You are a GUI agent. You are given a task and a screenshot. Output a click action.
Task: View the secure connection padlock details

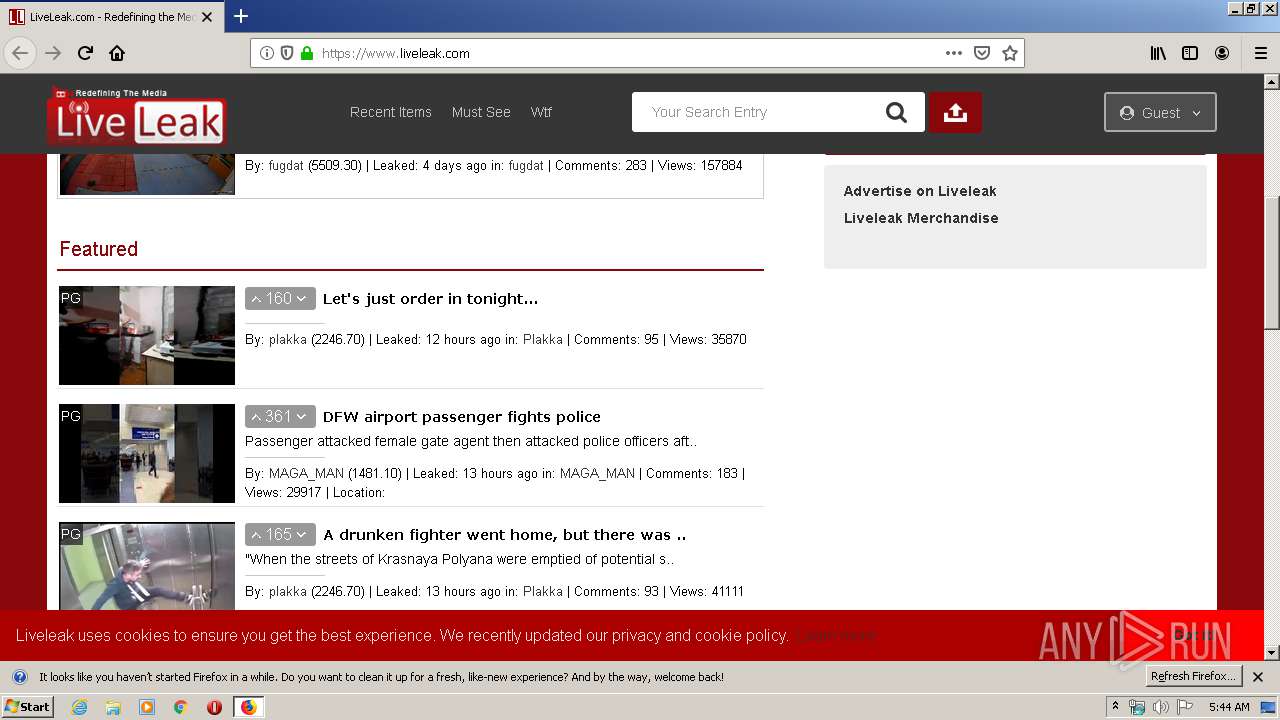click(307, 53)
